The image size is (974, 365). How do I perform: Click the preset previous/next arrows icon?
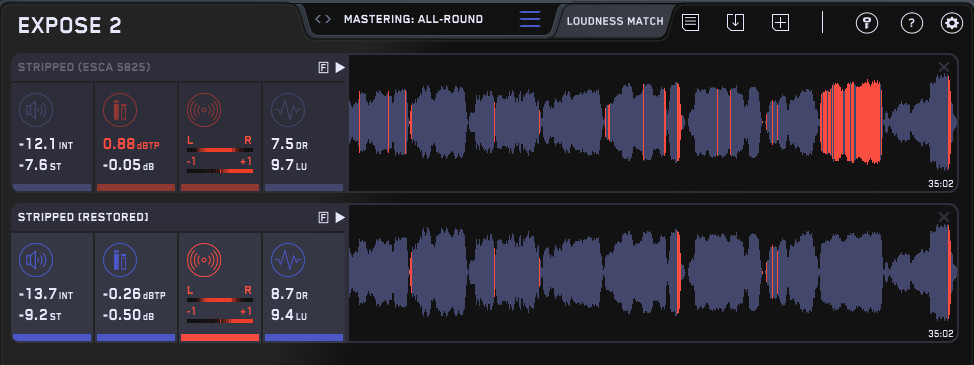coord(323,19)
